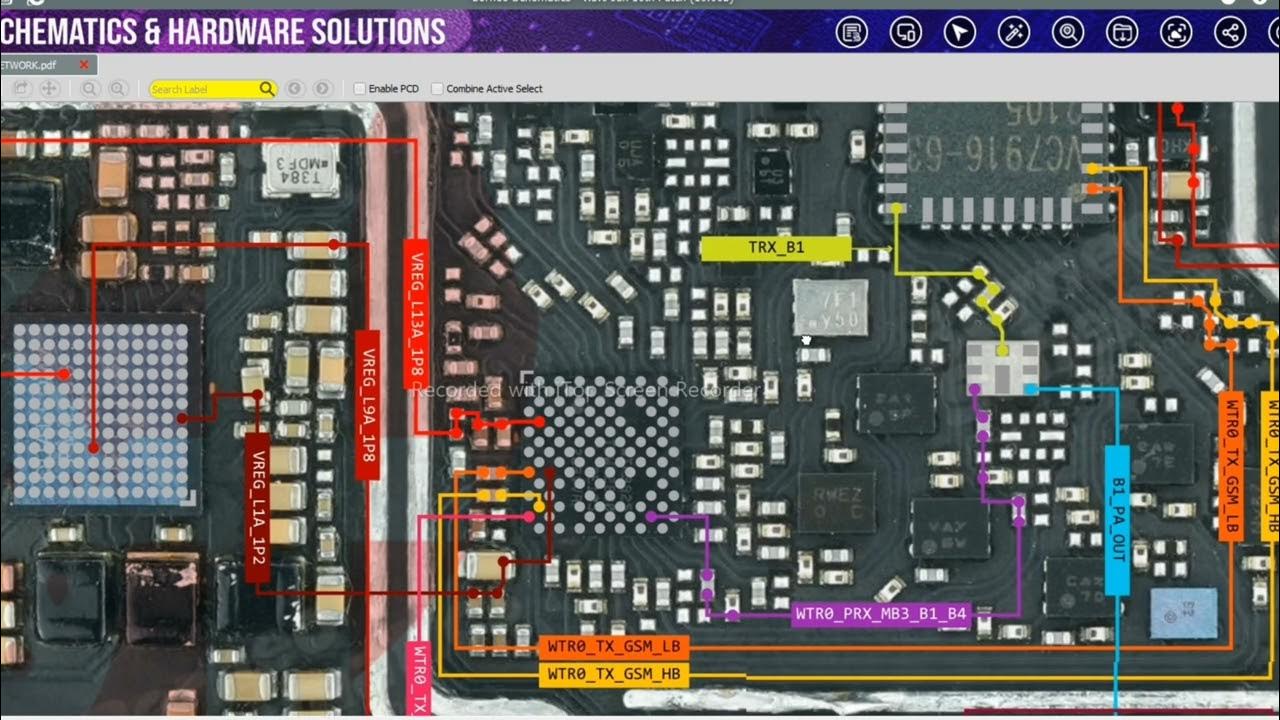The width and height of the screenshot is (1280, 720).
Task: Switch to the ETWORK.pdf tab
Action: (48, 65)
